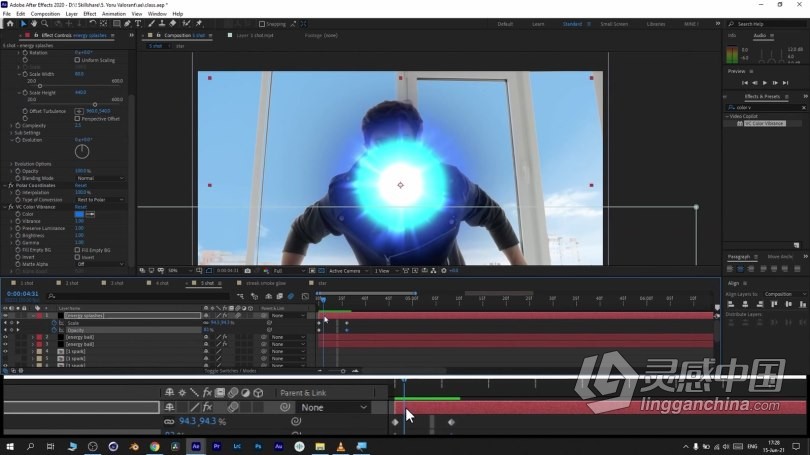
Task: Open the Composition menu
Action: tap(45, 14)
